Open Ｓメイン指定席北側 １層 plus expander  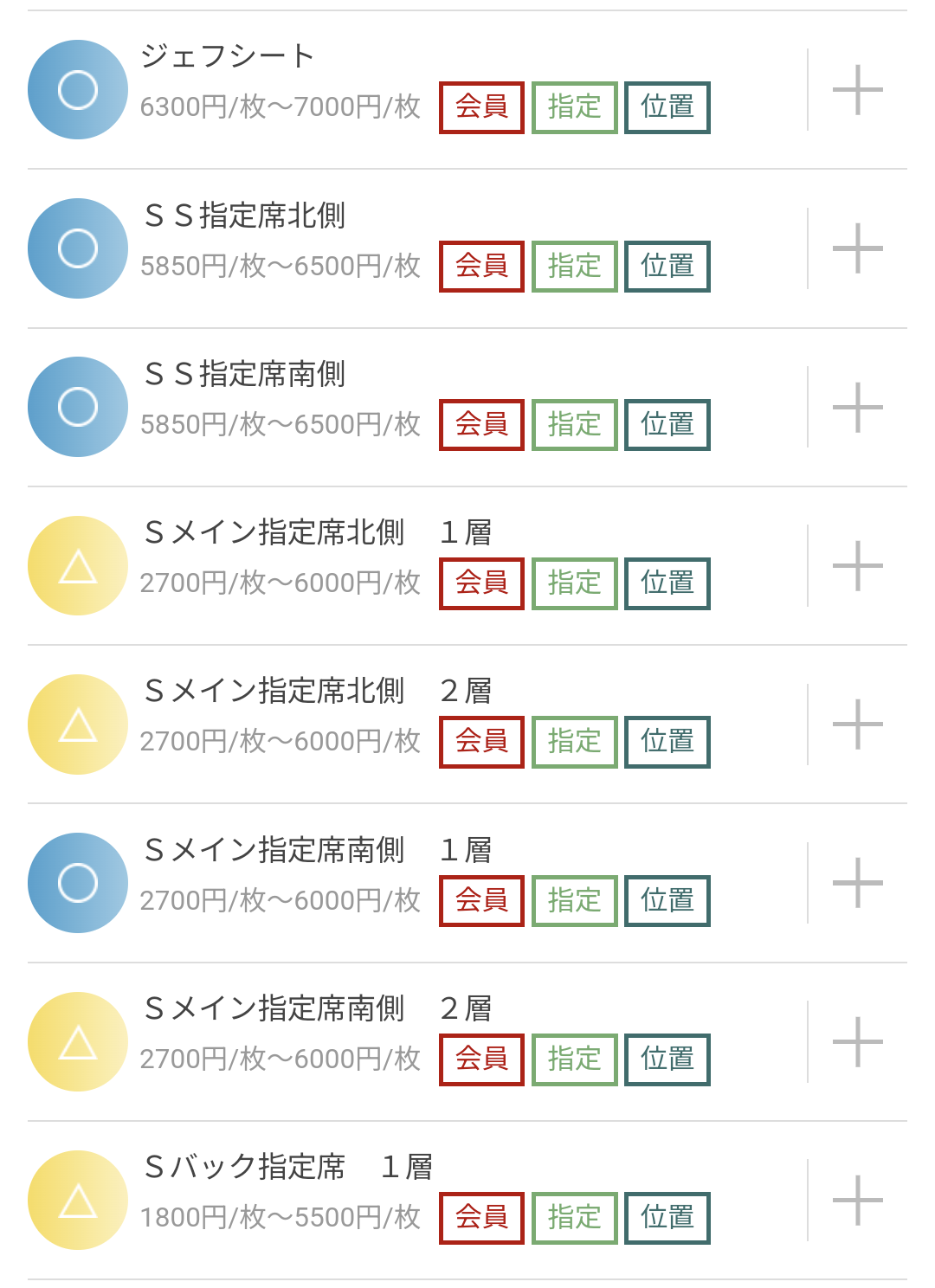point(857,566)
